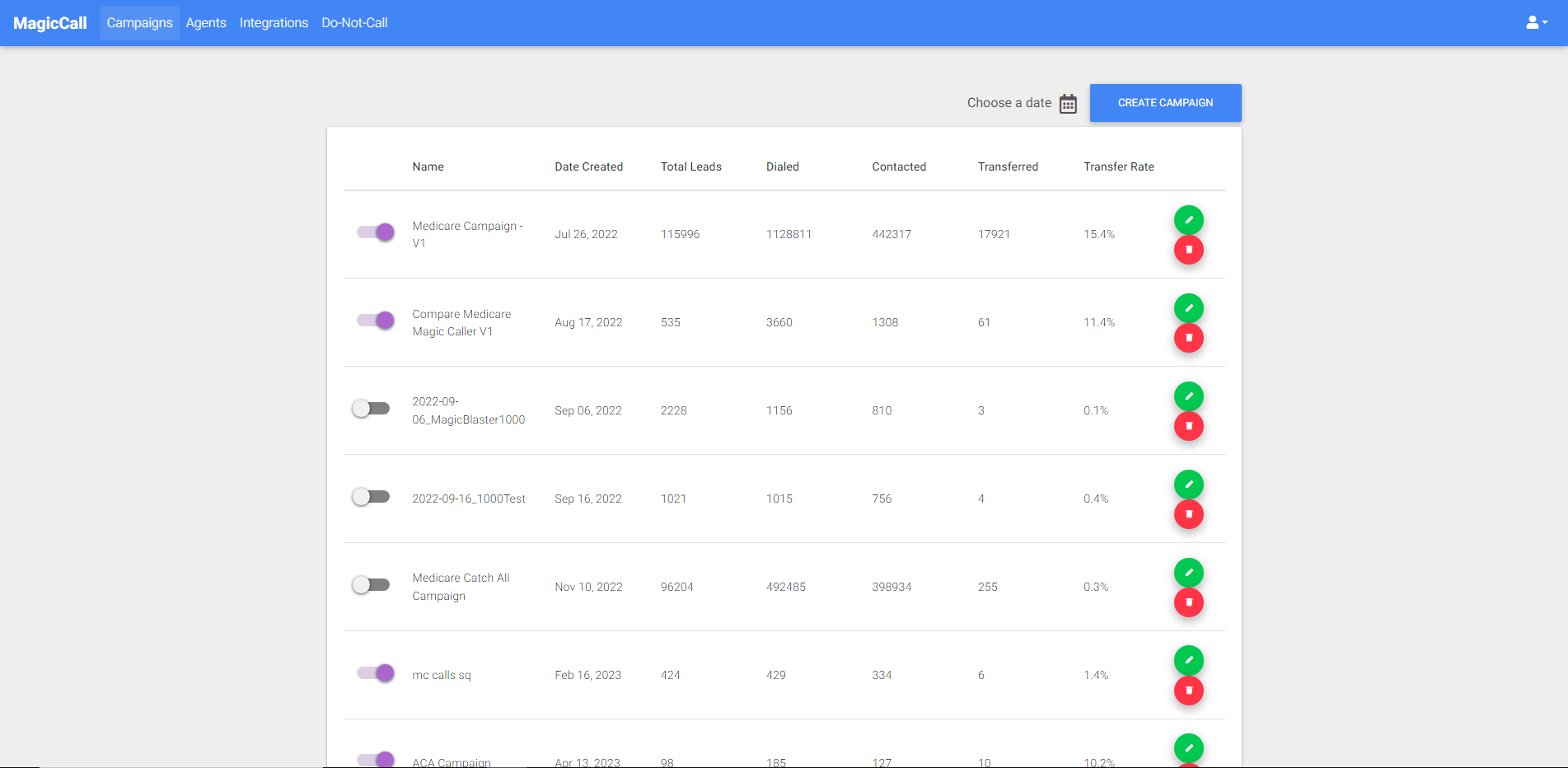Click edit pencil for 2022-09-16_1000Test
This screenshot has width=1568, height=768.
(1188, 485)
